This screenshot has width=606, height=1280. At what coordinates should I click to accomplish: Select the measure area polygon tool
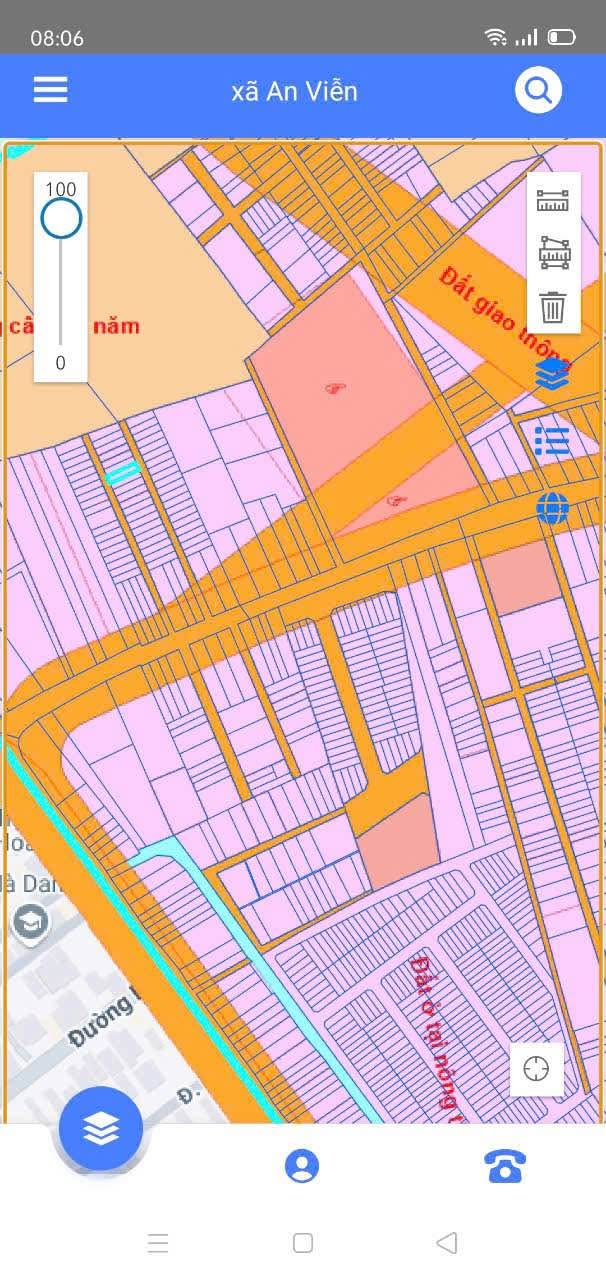click(x=553, y=253)
